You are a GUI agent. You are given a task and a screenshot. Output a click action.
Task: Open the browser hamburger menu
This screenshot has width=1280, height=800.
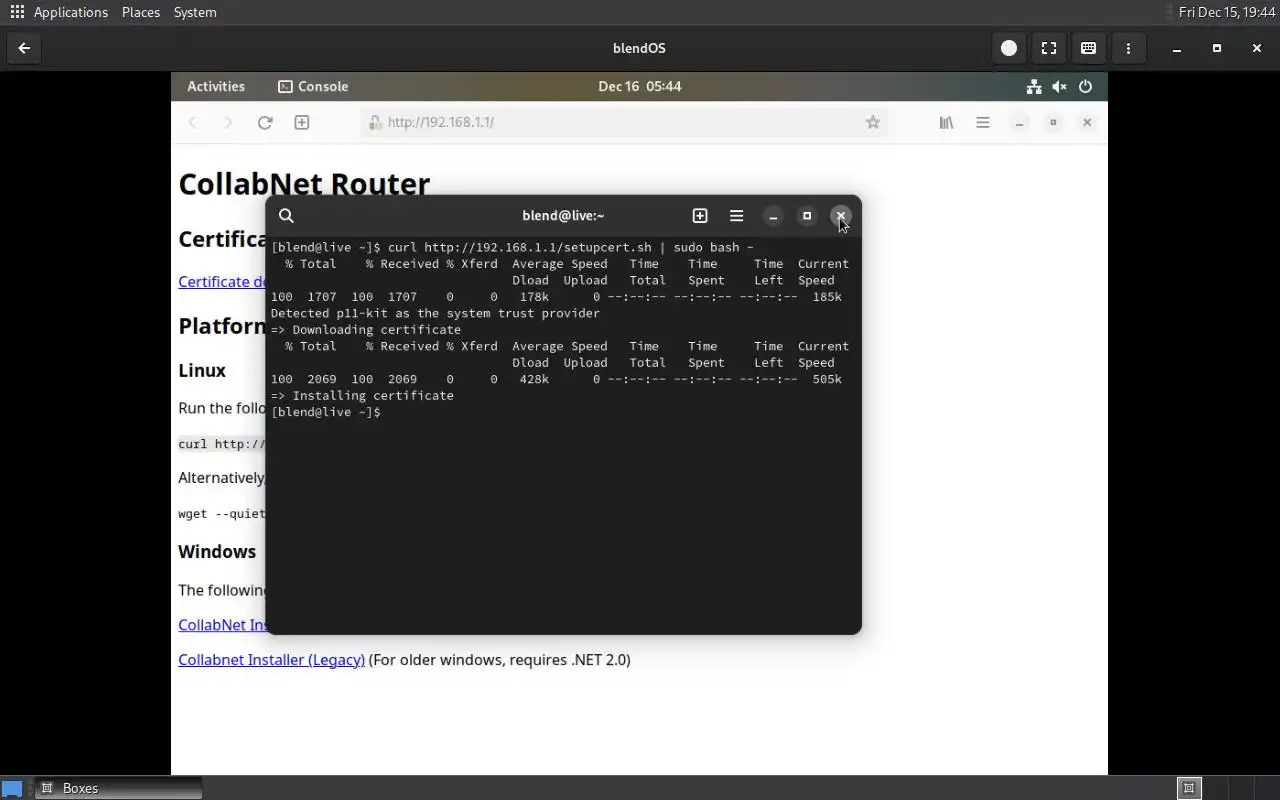tap(983, 122)
